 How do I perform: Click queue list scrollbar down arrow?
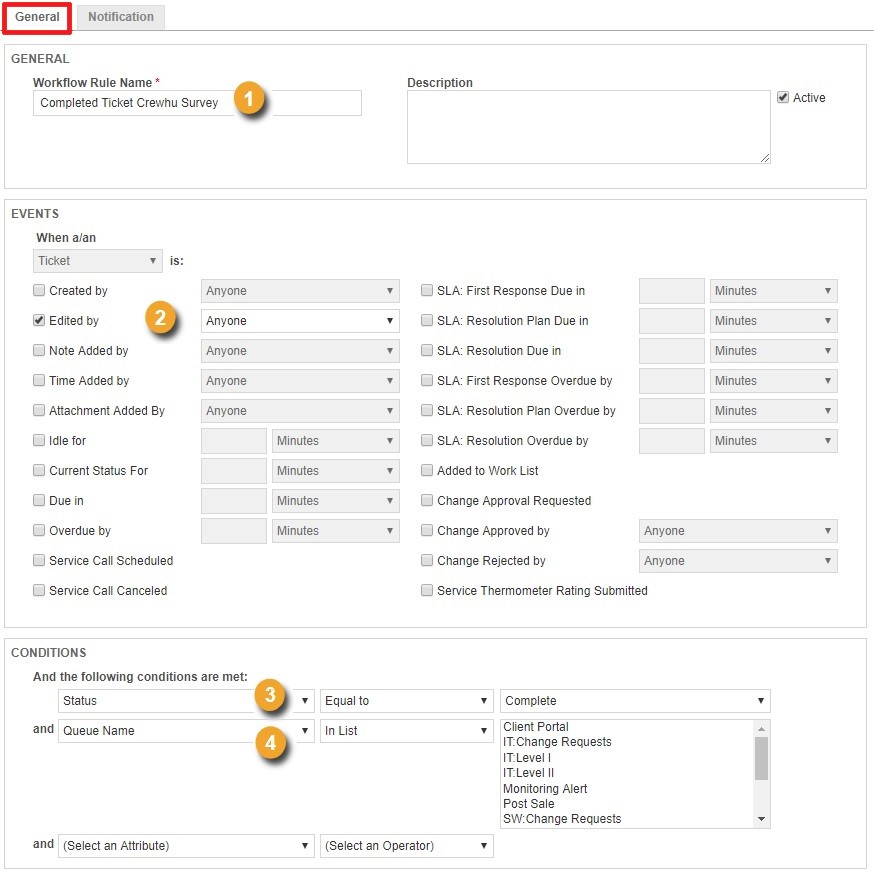pyautogui.click(x=761, y=819)
